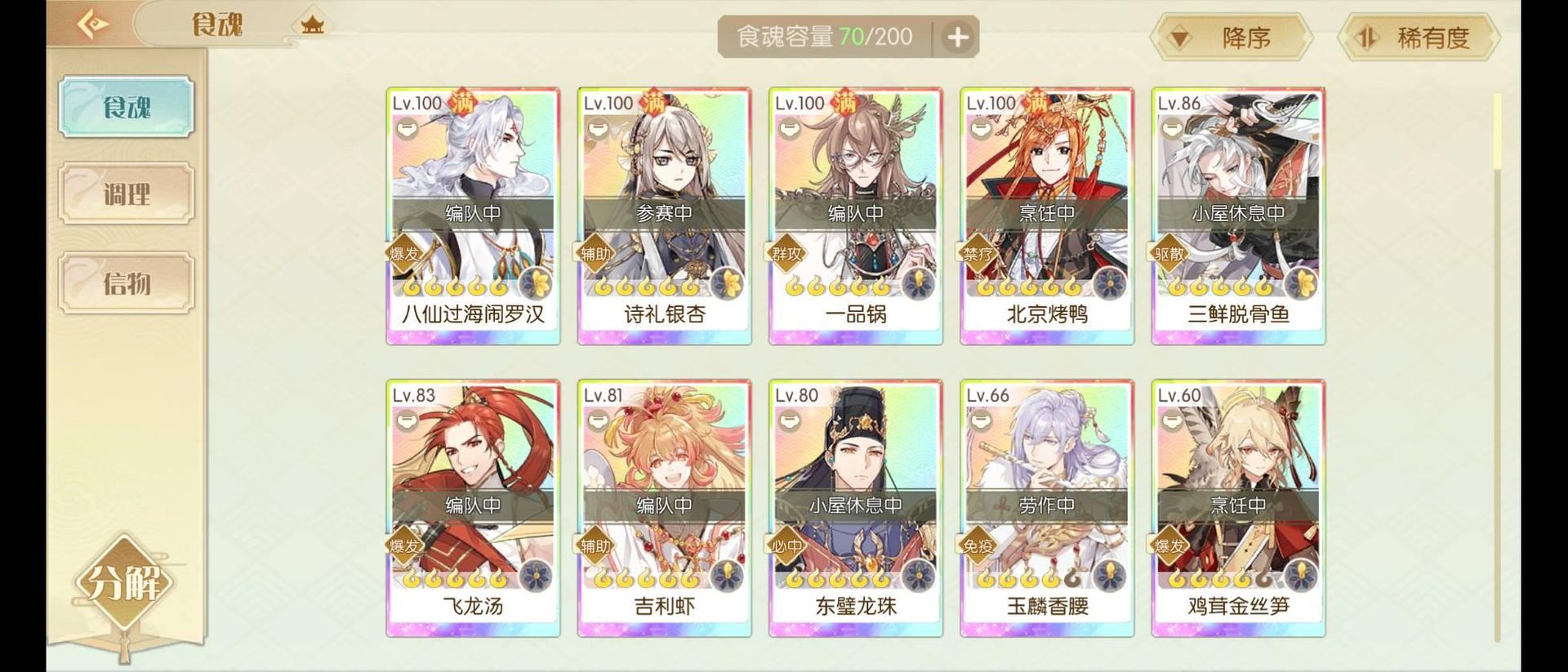Open the 分解 decompose button
The width and height of the screenshot is (1568, 672).
(x=124, y=582)
